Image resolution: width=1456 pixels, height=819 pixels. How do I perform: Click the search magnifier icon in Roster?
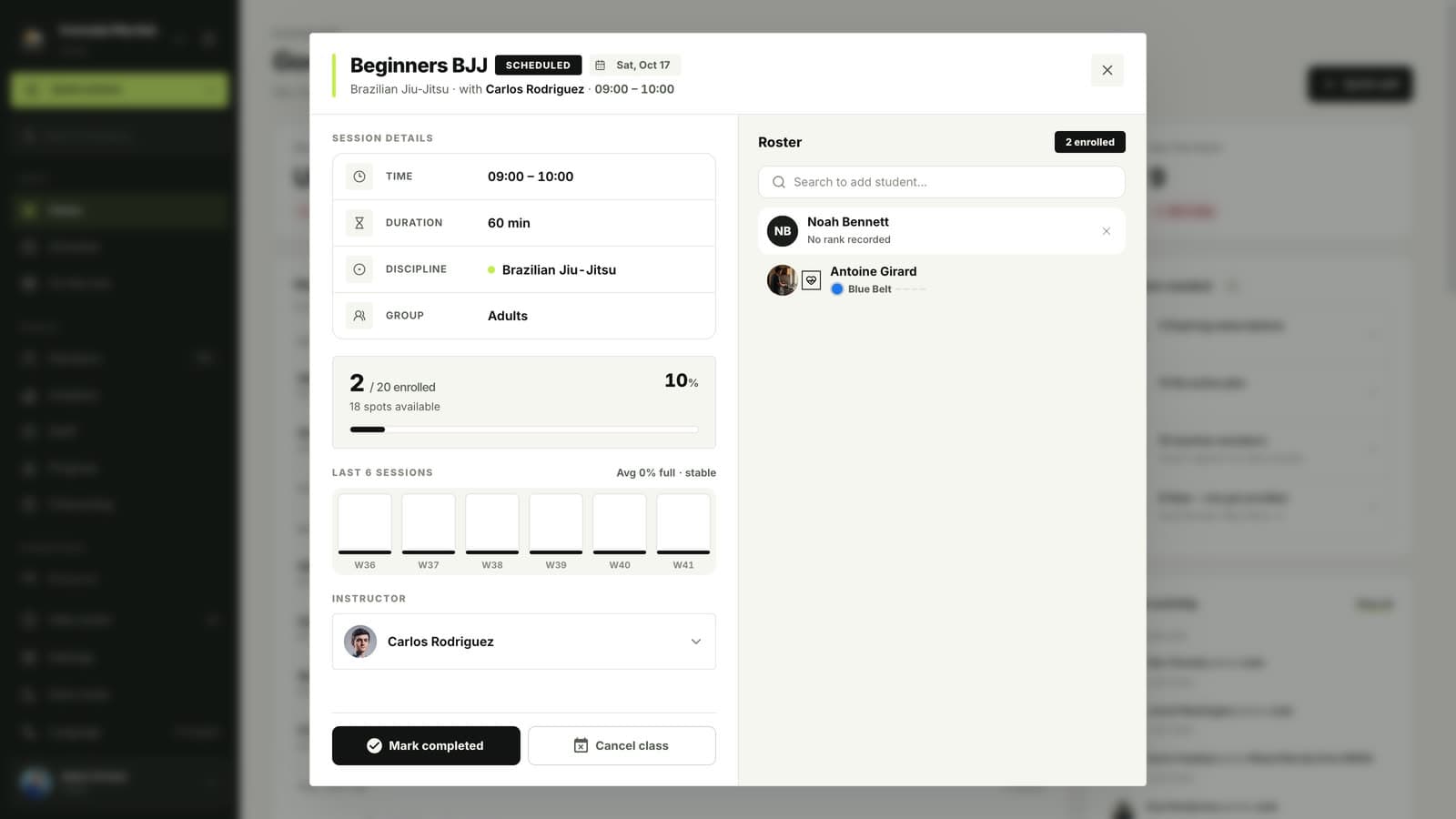[779, 182]
